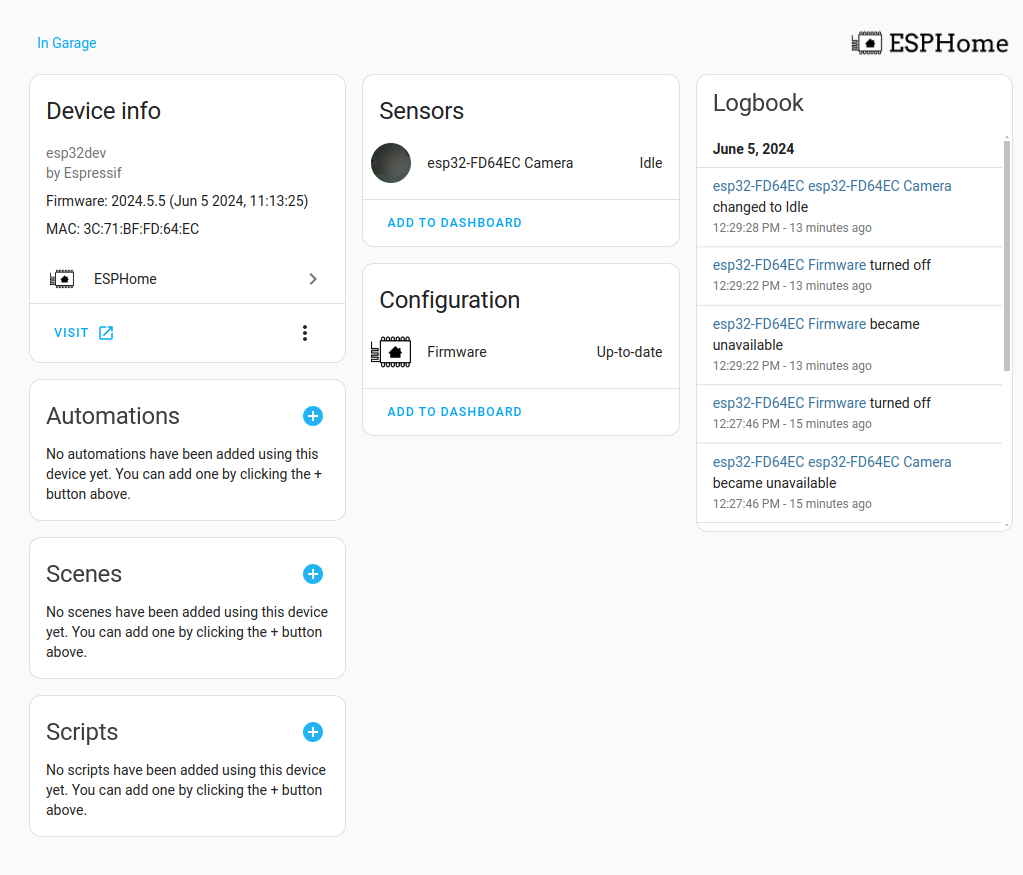
Task: Click the add automation plus icon
Action: coord(313,416)
